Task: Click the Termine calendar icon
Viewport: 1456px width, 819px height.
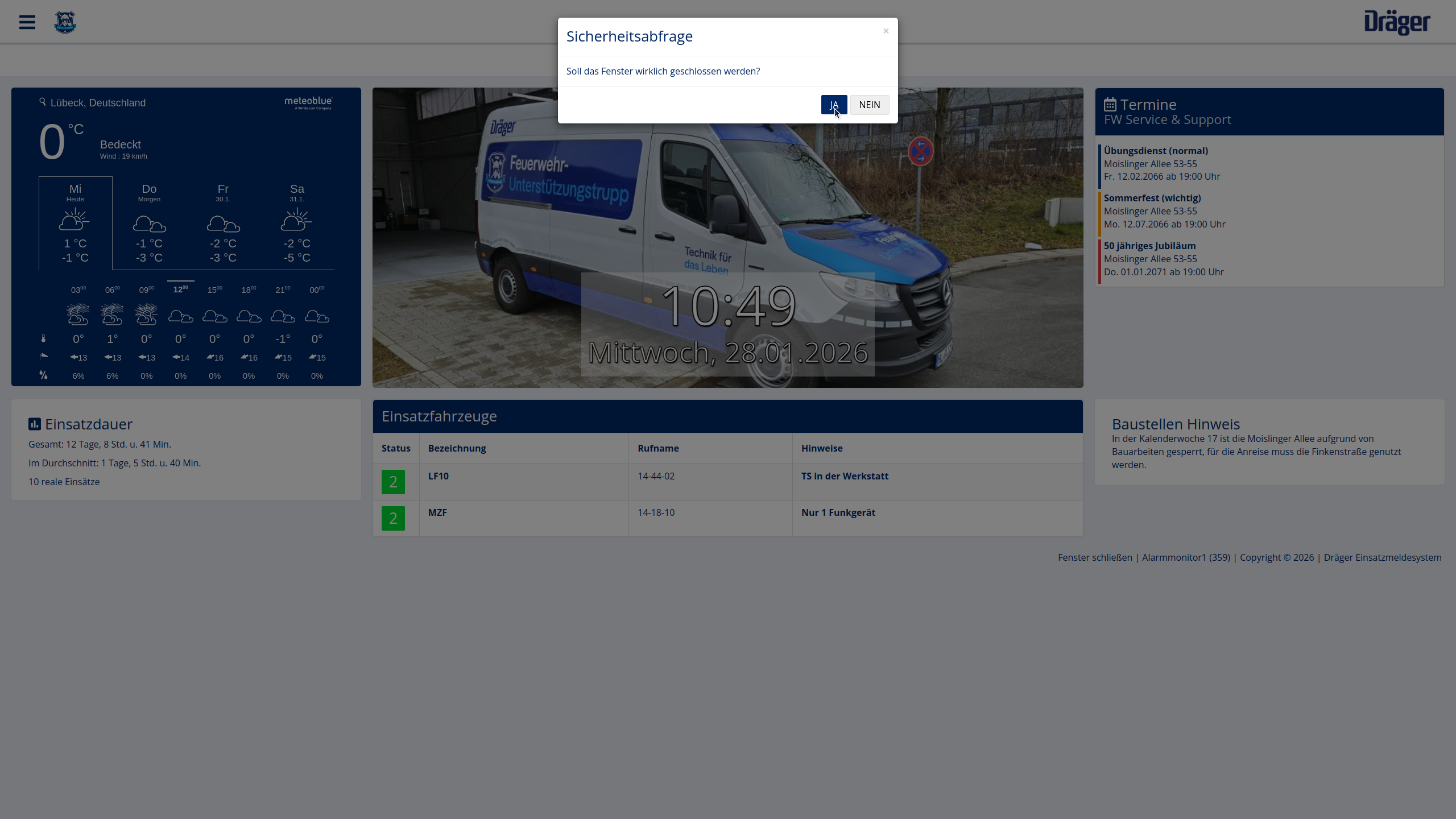Action: (1110, 105)
